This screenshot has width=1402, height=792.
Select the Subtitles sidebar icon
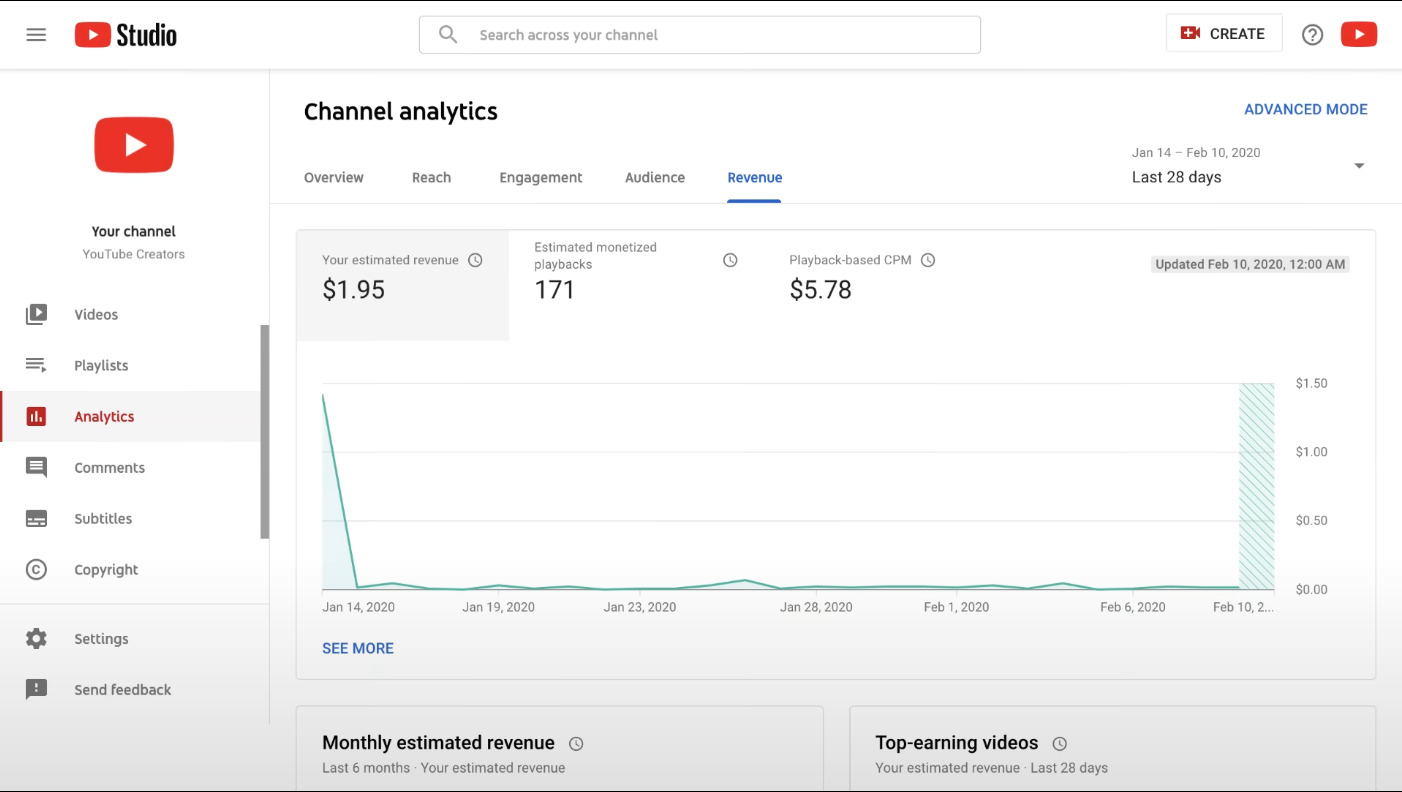[x=36, y=518]
